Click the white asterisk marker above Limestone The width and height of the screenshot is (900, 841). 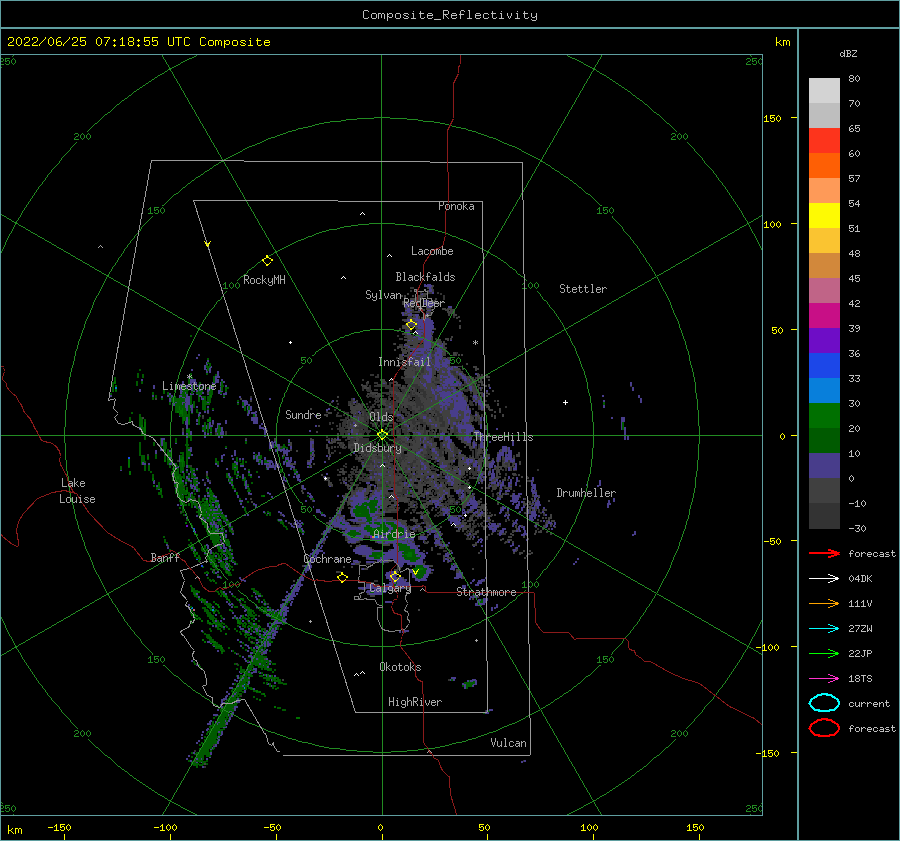189,377
